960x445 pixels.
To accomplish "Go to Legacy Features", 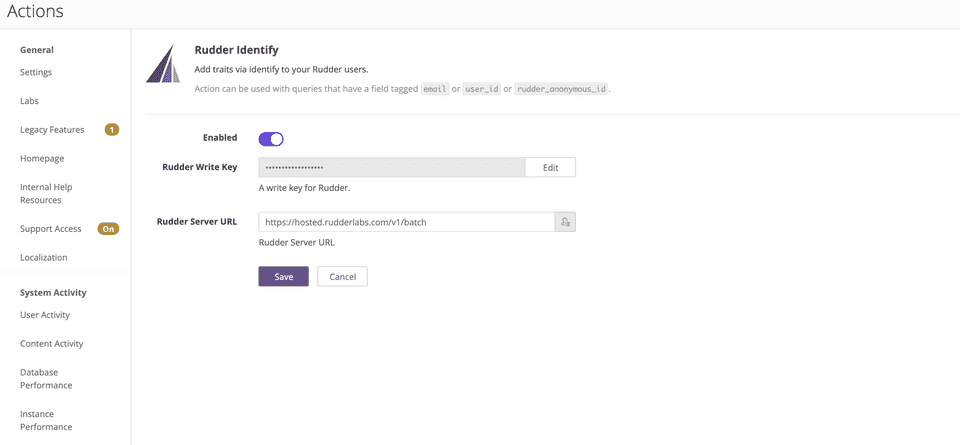I will click(52, 130).
